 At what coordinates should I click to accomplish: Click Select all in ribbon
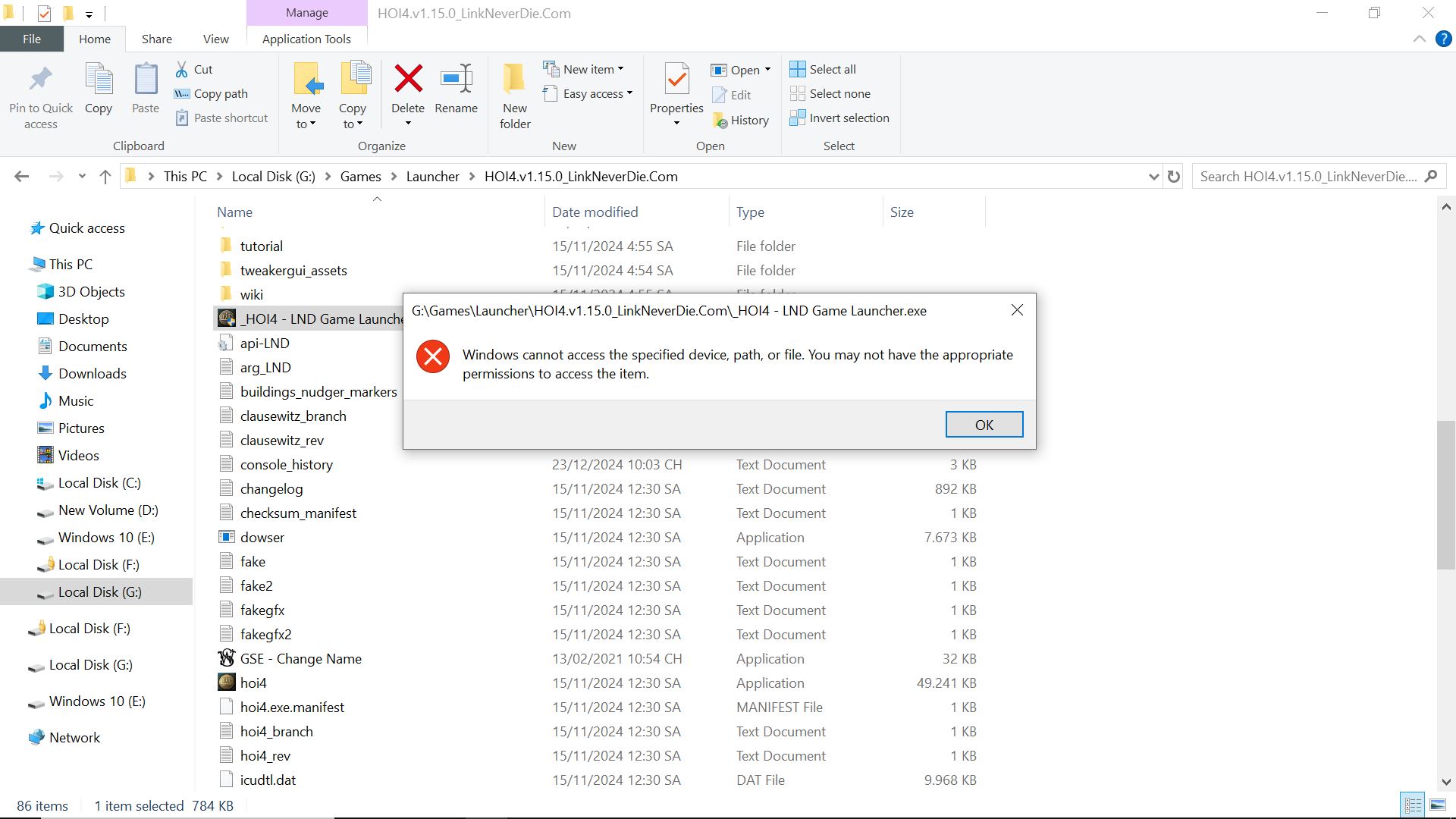(x=823, y=70)
